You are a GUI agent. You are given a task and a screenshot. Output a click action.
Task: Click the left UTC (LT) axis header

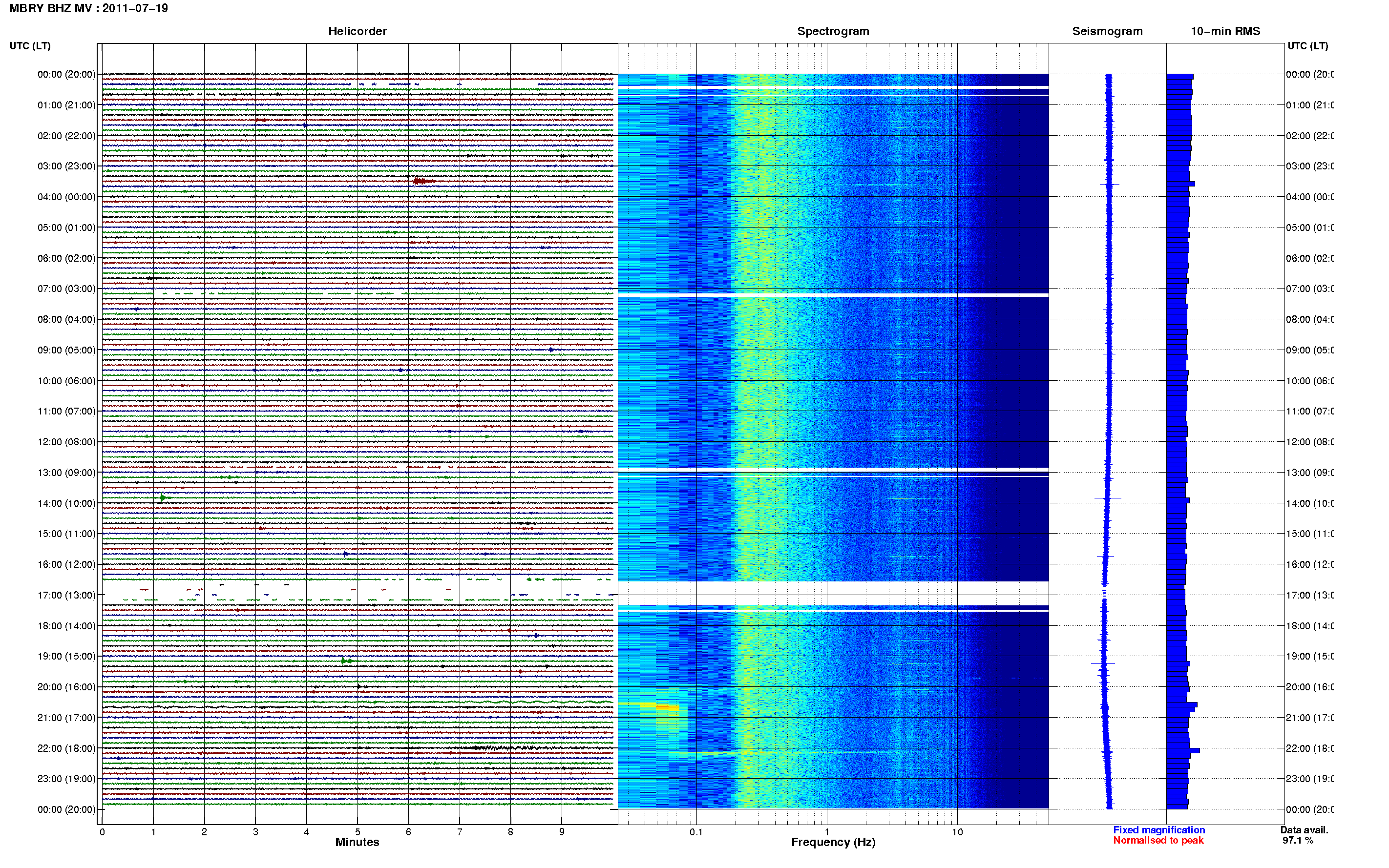click(30, 46)
